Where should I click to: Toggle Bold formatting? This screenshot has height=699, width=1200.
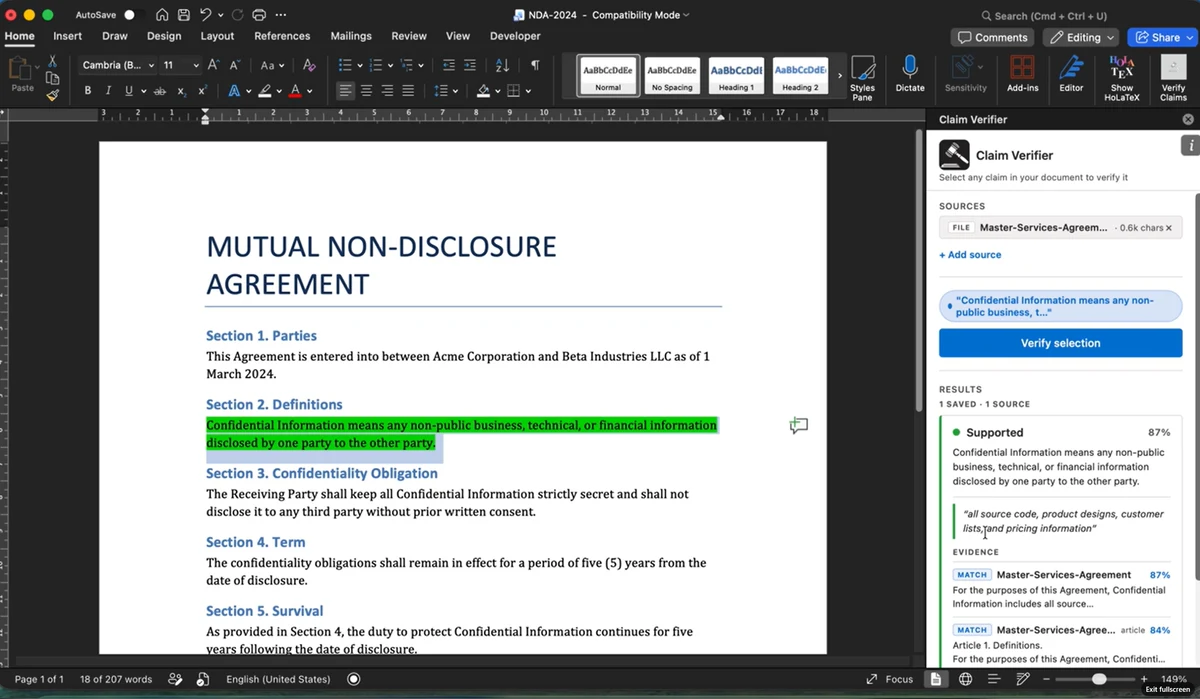coord(88,91)
